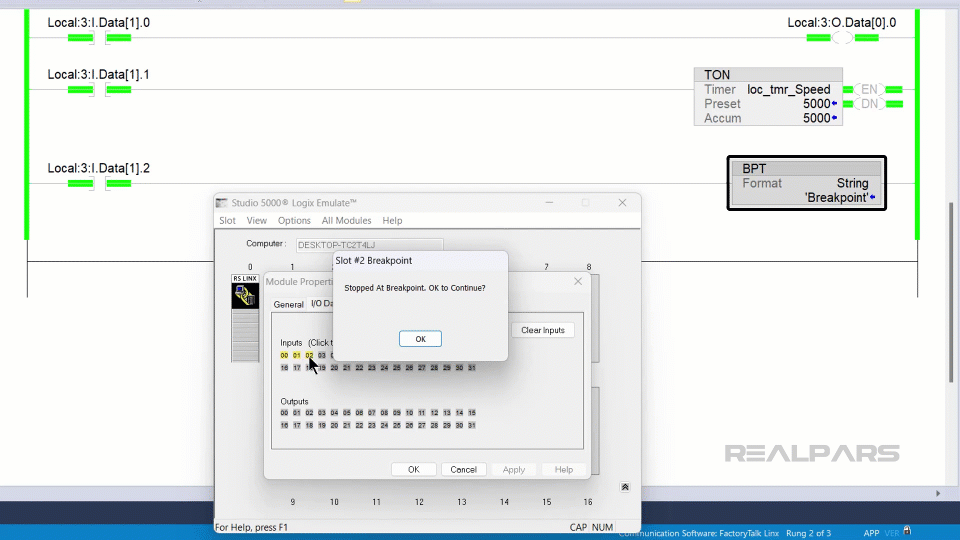Toggle input bit 20

334,368
